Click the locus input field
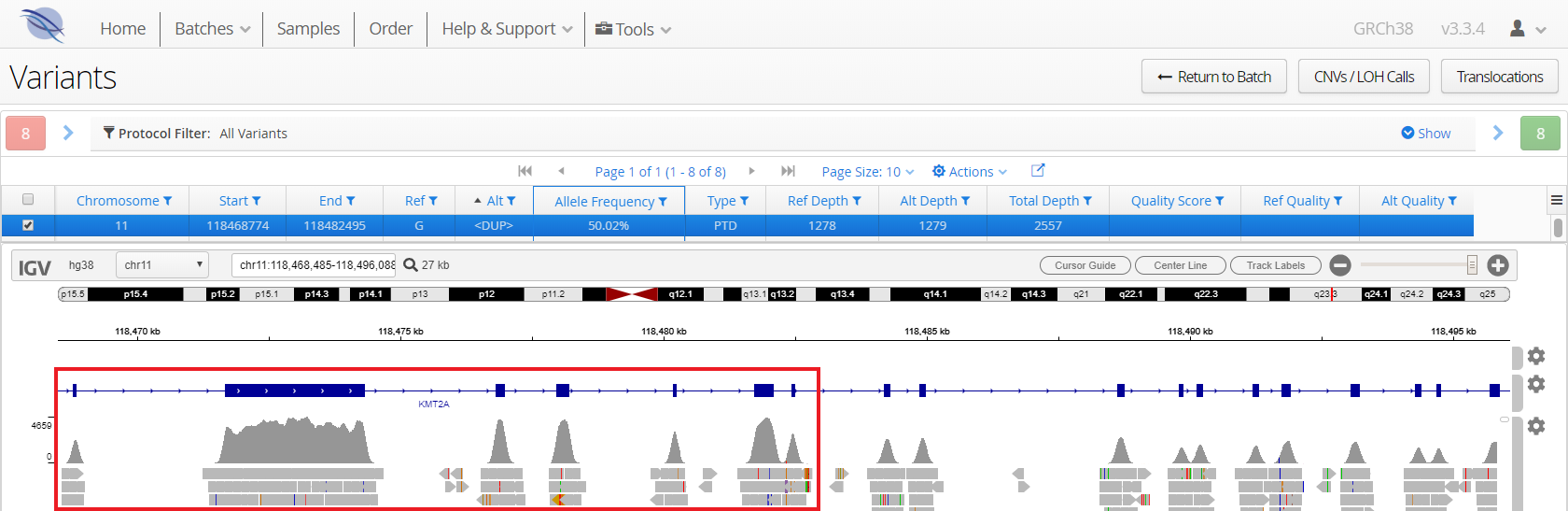The height and width of the screenshot is (511, 1568). coord(315,265)
